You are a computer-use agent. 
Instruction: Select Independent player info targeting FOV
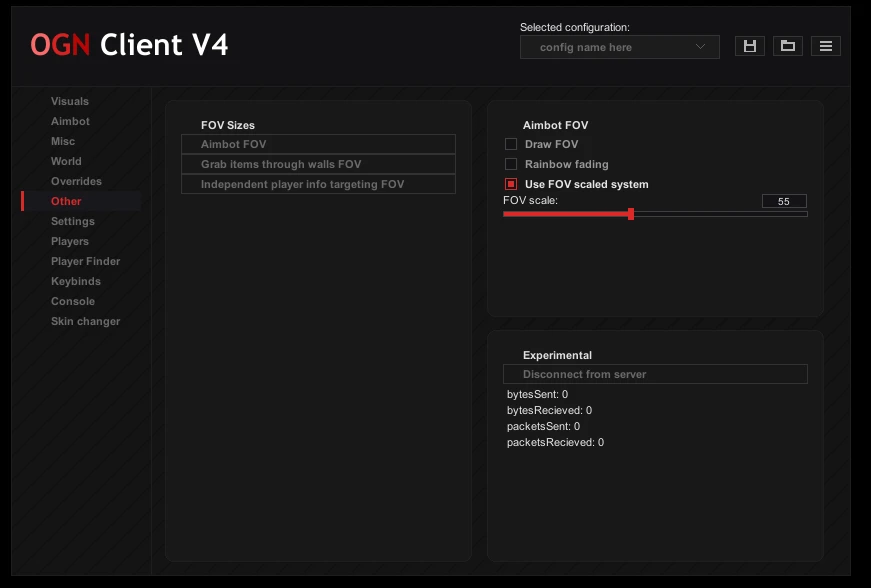(318, 184)
